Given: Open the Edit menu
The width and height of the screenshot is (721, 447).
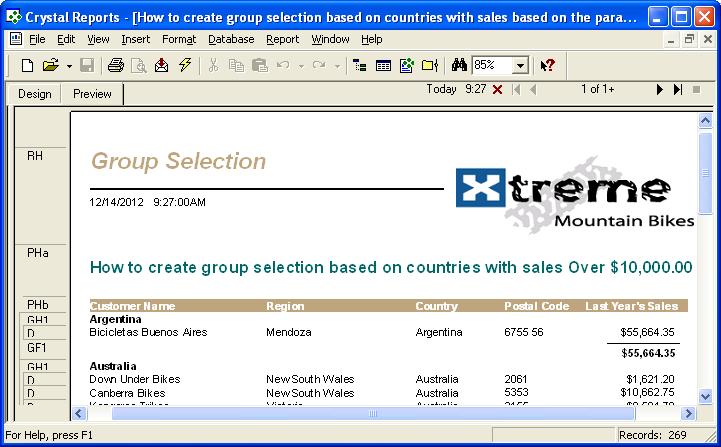Looking at the screenshot, I should click(66, 40).
